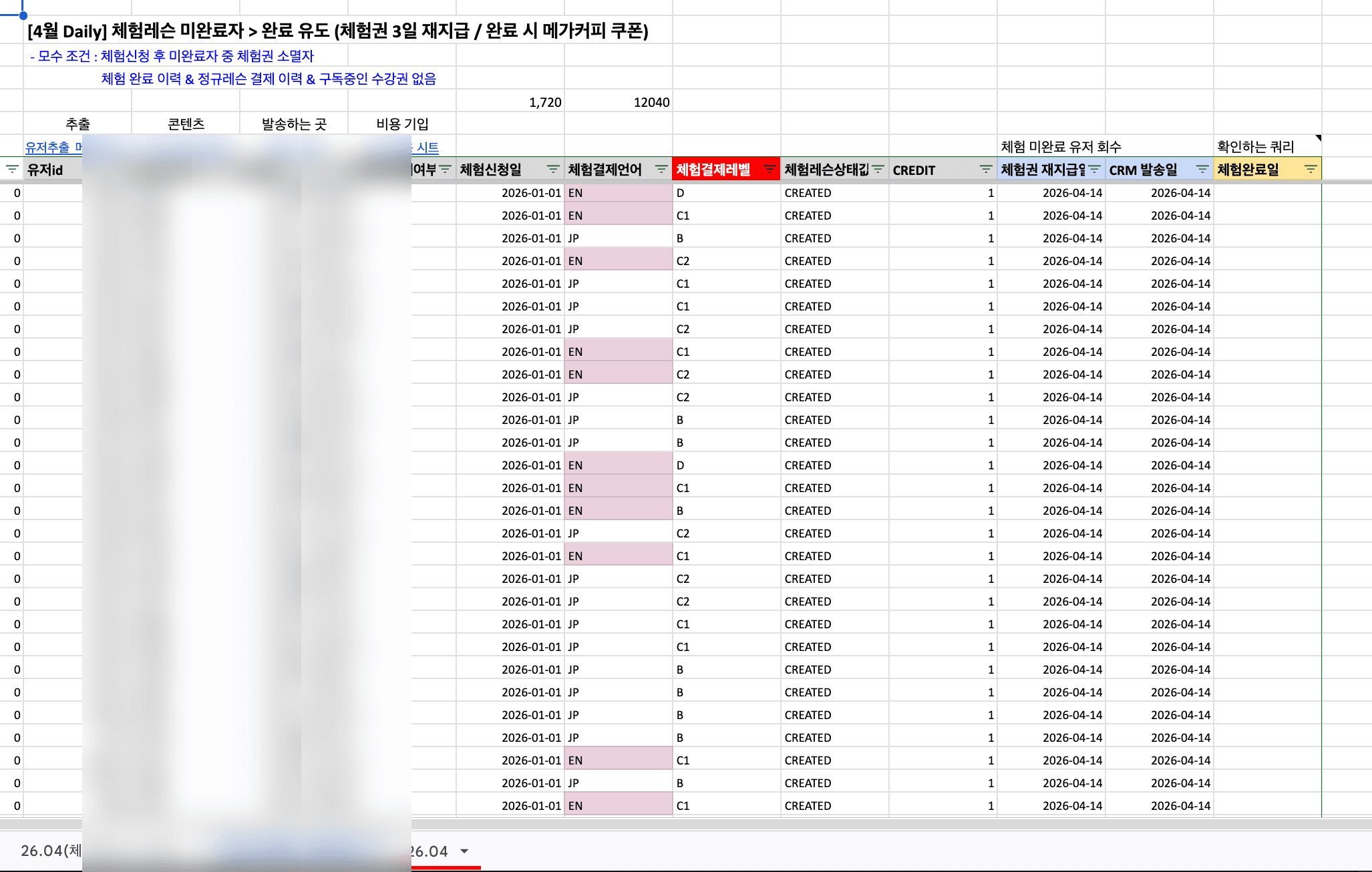Viewport: 1372px width, 872px height.
Task: Select the sheet title cell starting [4월 Daily]
Action: click(338, 31)
